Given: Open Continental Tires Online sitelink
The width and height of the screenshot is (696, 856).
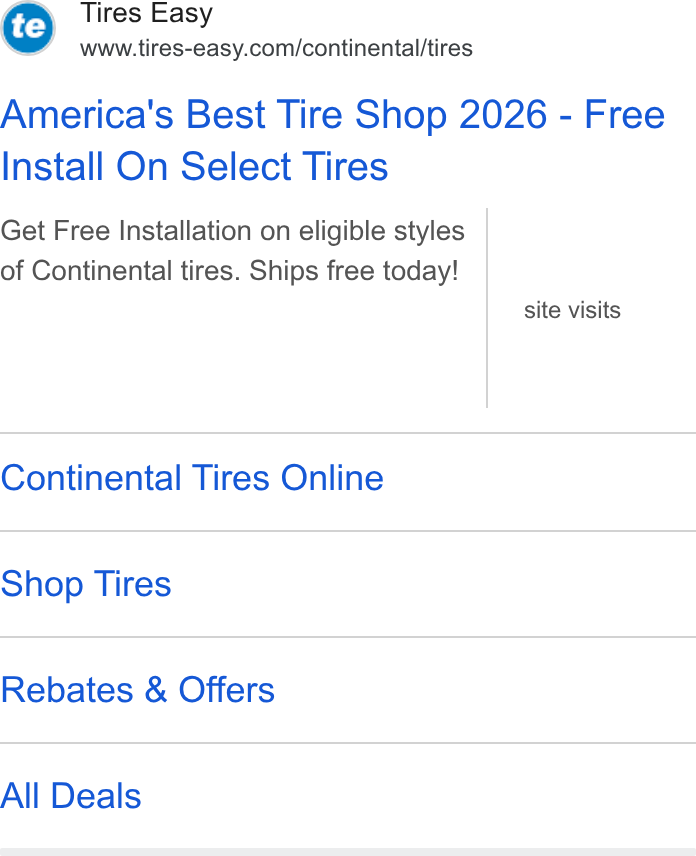Looking at the screenshot, I should (x=192, y=478).
